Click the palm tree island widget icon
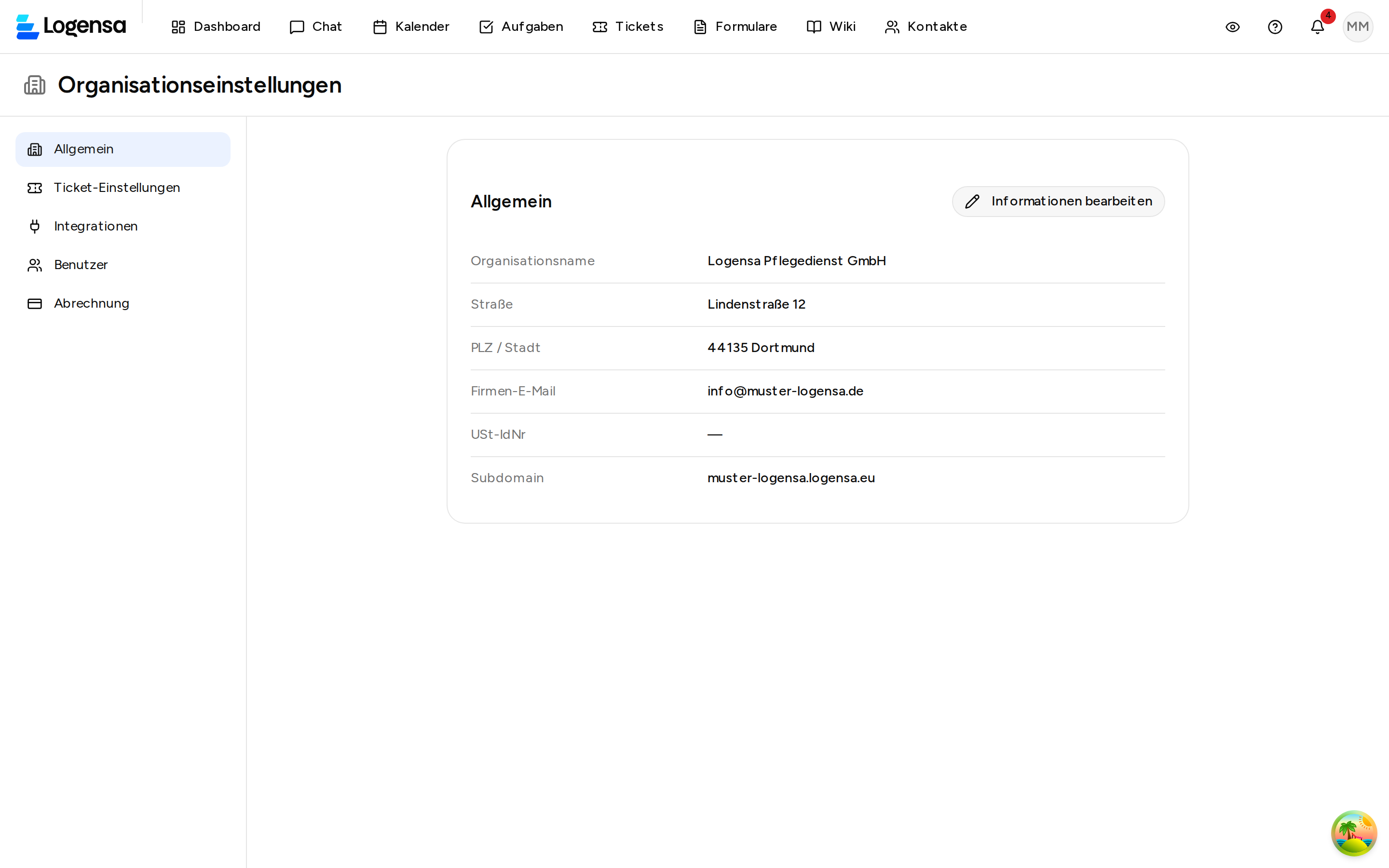Screen dimensions: 1389x868 click(1354, 833)
